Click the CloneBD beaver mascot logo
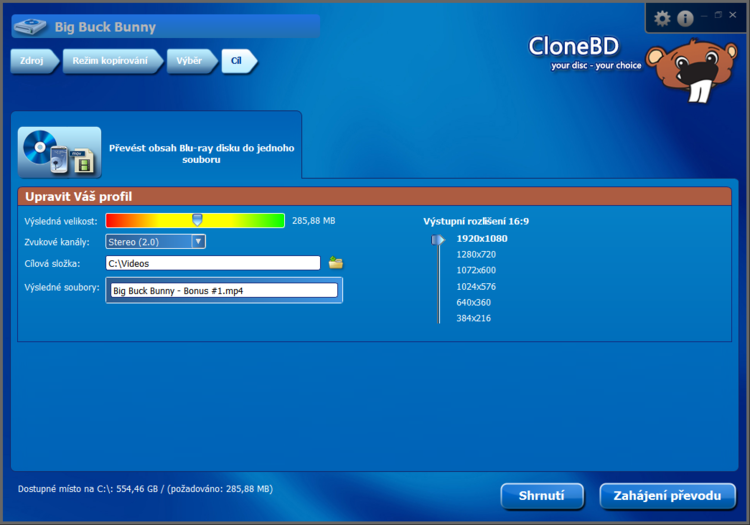 pos(692,70)
